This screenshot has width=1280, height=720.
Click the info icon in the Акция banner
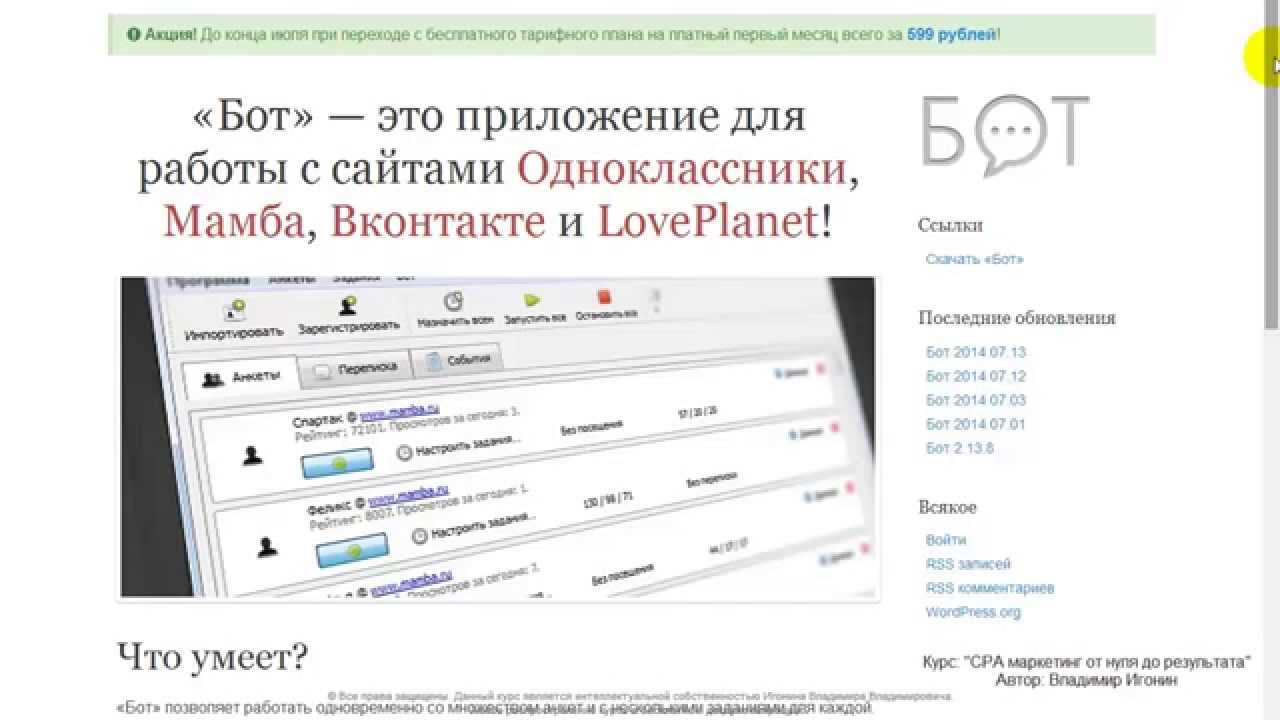(x=133, y=35)
